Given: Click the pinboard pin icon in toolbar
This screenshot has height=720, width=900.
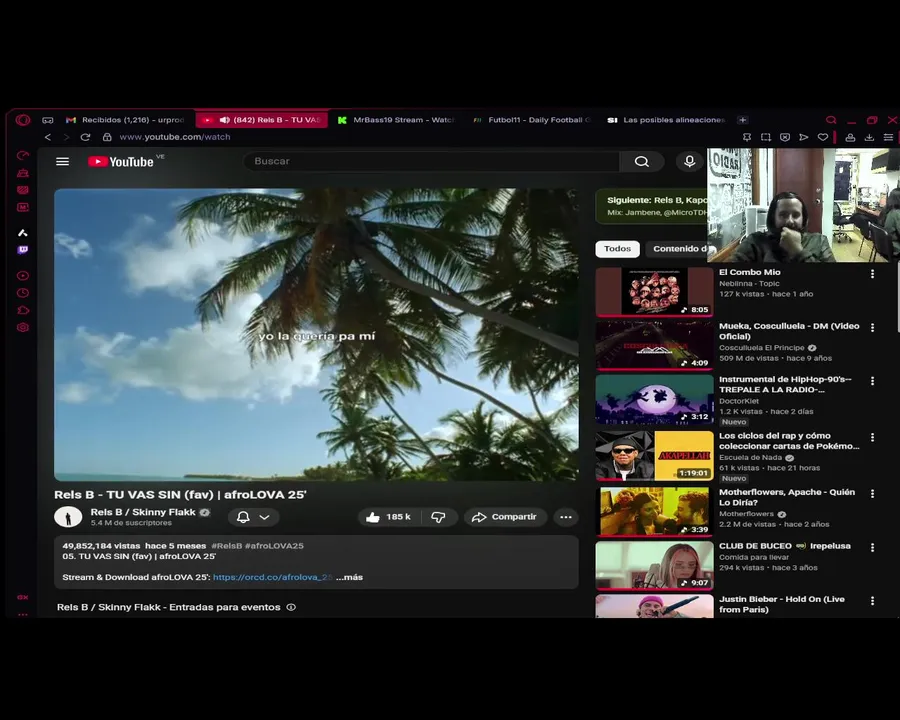Looking at the screenshot, I should (747, 137).
